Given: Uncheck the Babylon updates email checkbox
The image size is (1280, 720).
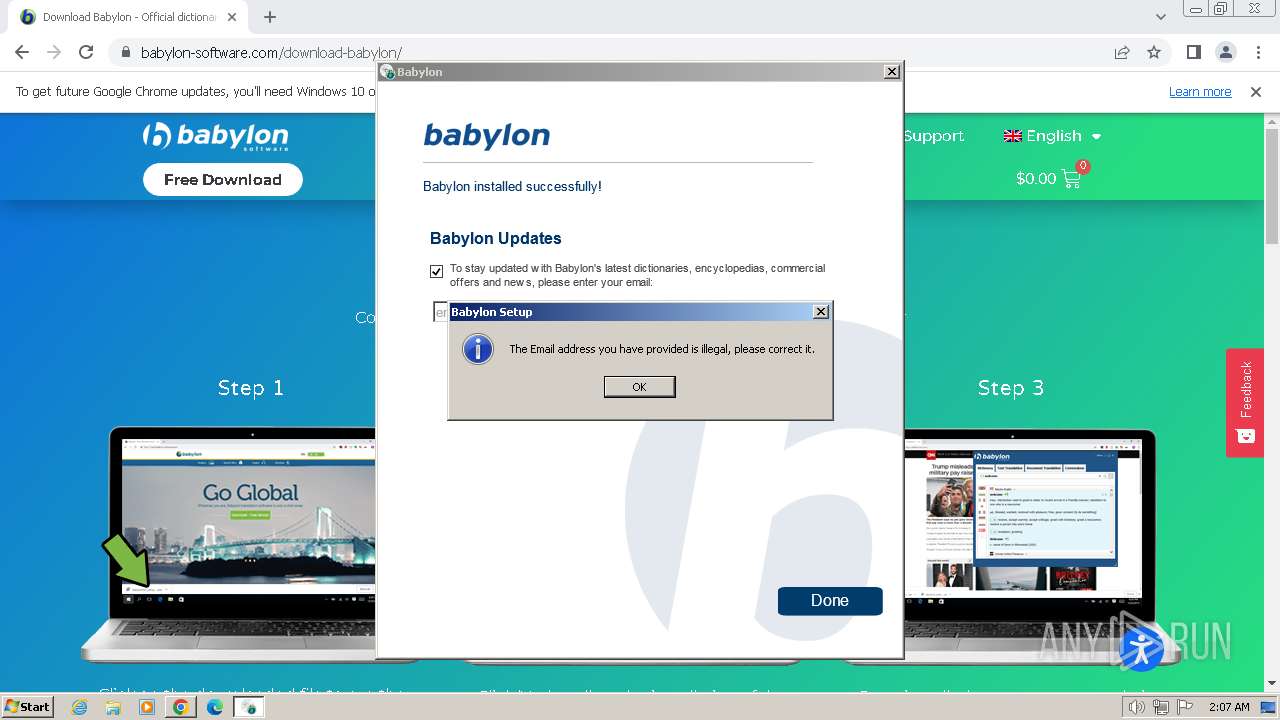Looking at the screenshot, I should coord(436,271).
